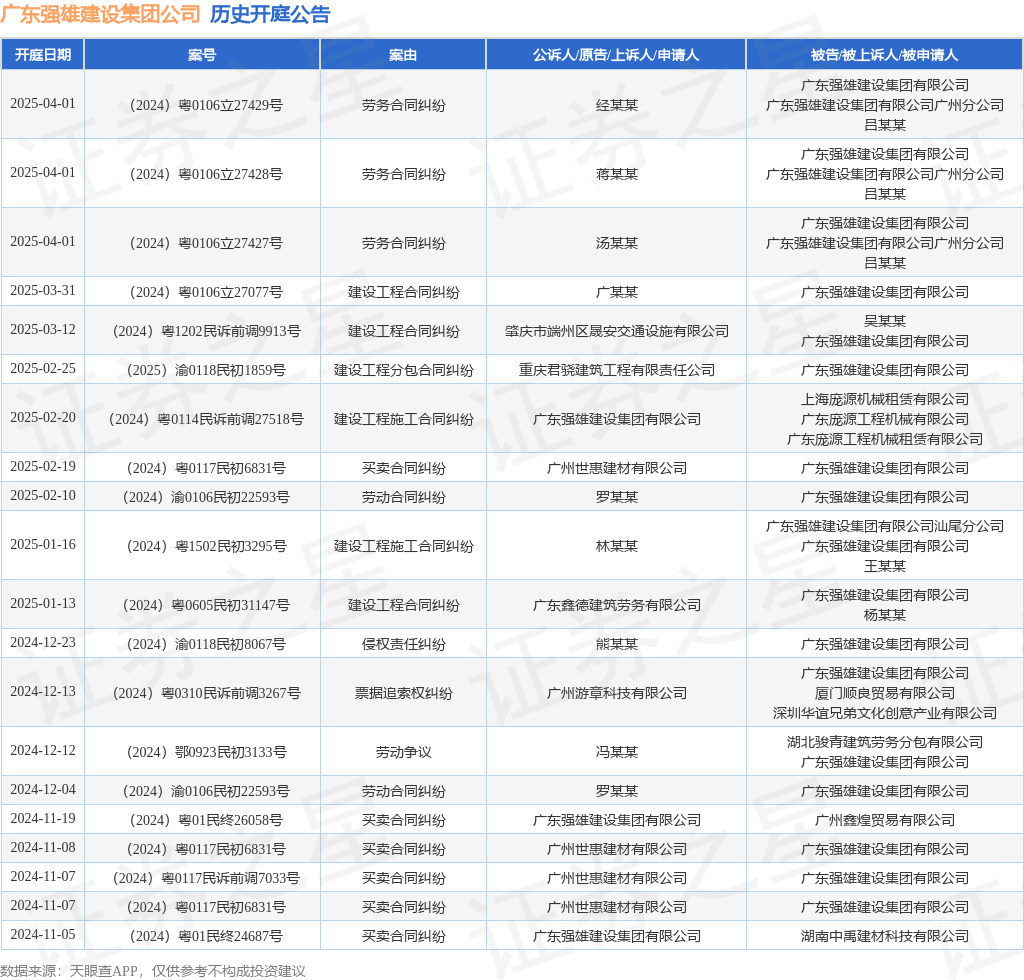Click plaintiff 广某某
The image size is (1024, 980).
[616, 292]
